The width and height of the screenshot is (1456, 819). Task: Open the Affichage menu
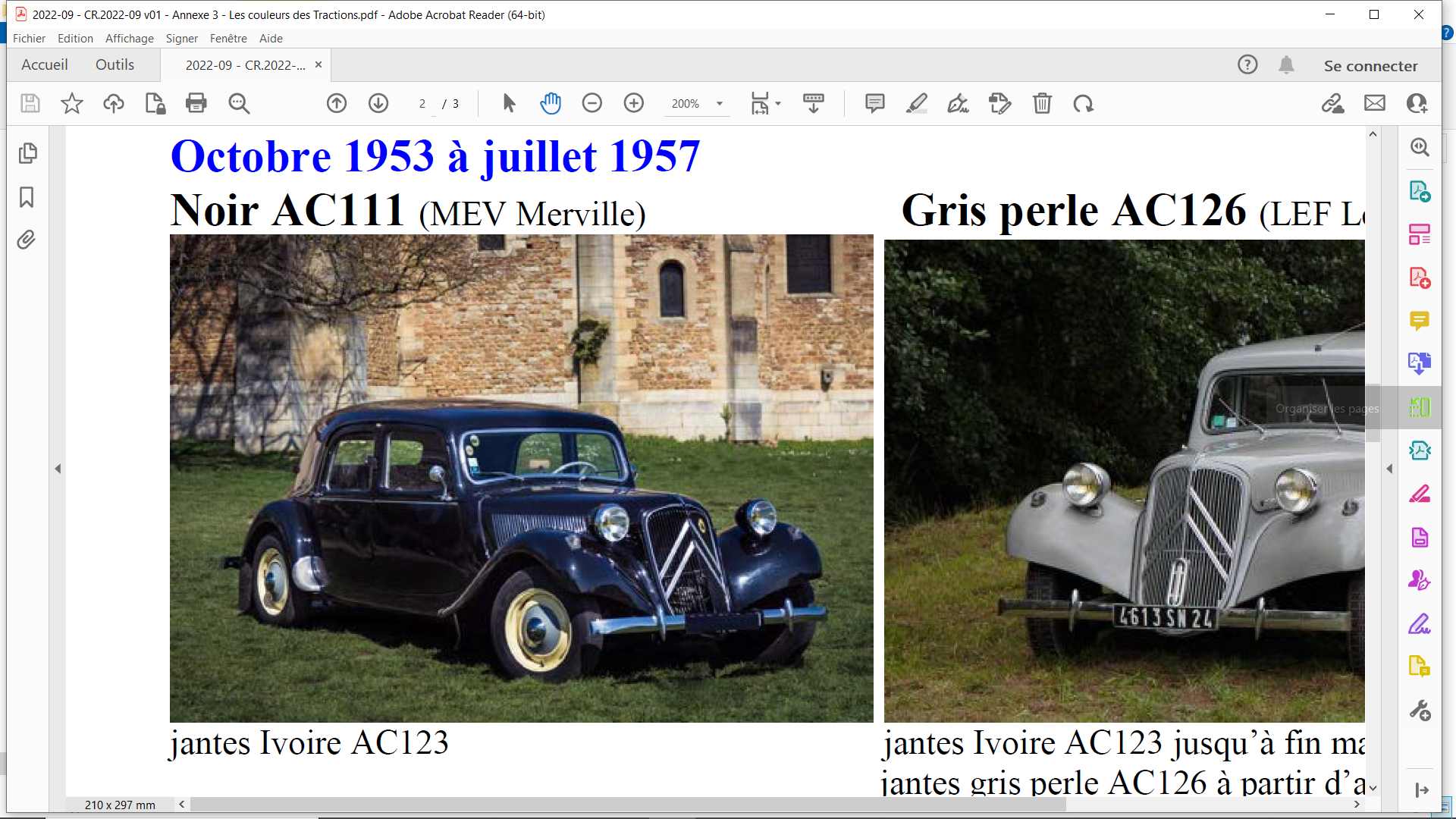pos(129,39)
